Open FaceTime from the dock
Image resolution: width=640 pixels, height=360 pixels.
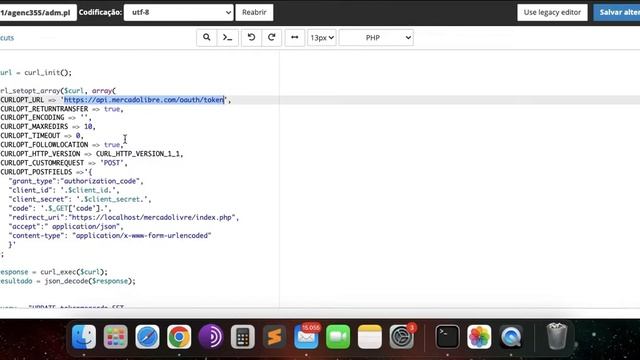(x=338, y=337)
